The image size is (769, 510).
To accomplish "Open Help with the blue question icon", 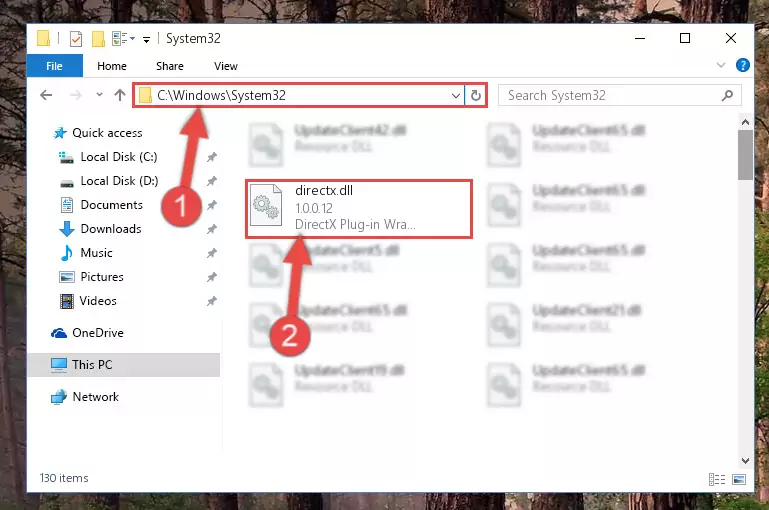I will click(x=743, y=65).
